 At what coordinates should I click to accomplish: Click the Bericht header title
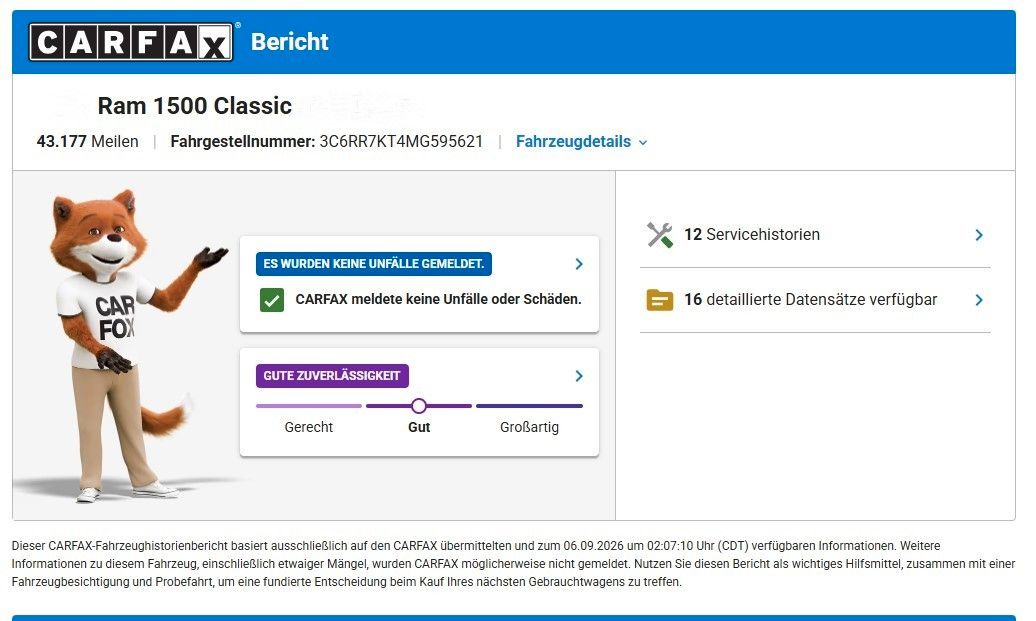point(289,42)
